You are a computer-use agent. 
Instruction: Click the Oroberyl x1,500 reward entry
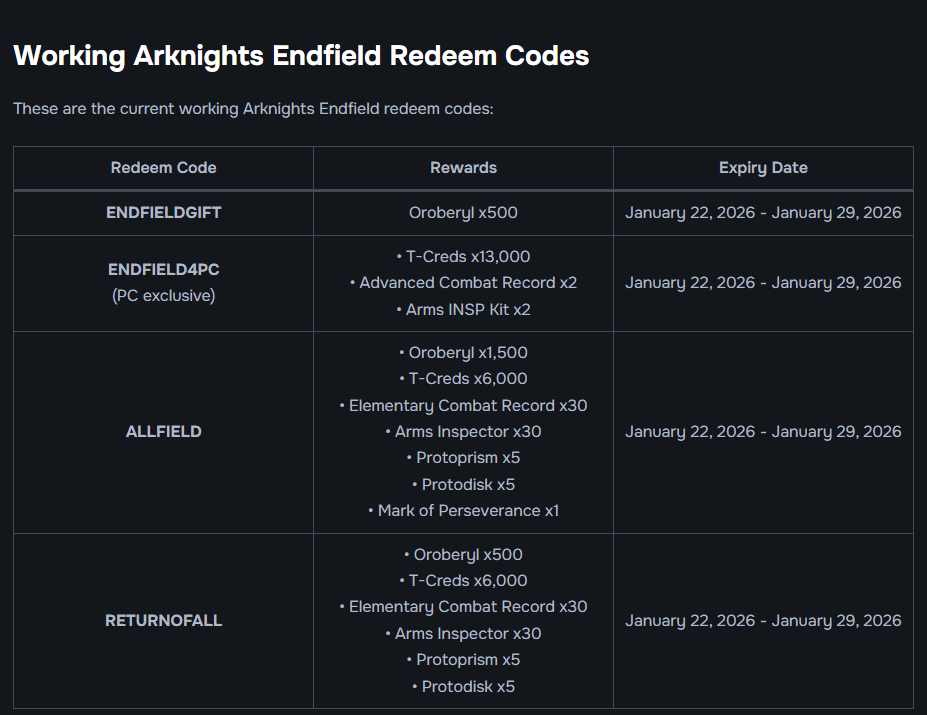[463, 353]
